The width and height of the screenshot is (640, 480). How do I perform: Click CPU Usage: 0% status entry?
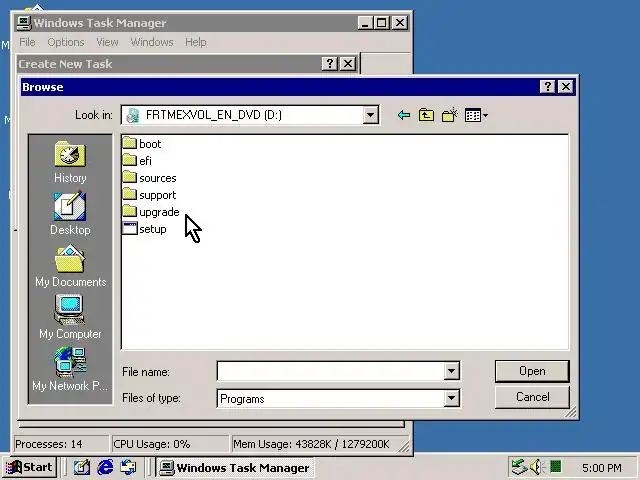click(x=171, y=444)
